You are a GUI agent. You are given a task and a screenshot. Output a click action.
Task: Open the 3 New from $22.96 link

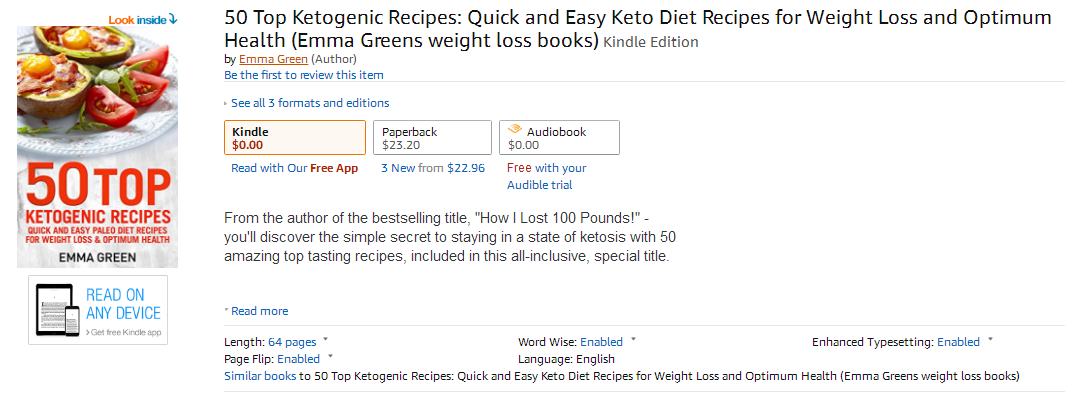coord(433,168)
